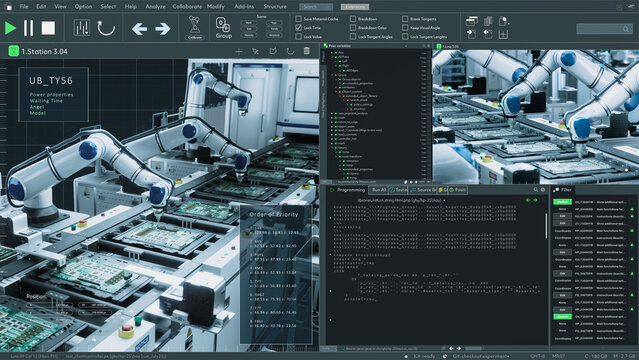Screen dimensions: 639x360
Task: Start playback with the green Play button
Action: coord(10,28)
